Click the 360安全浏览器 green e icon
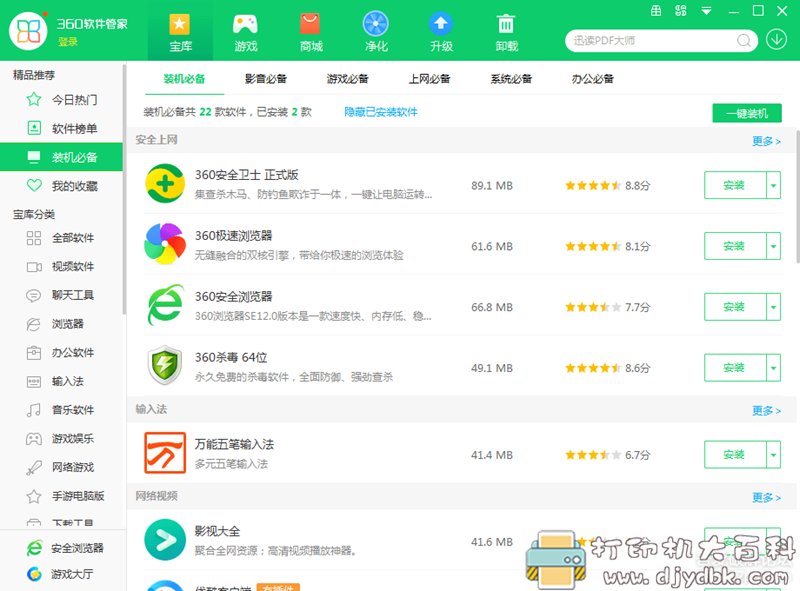Viewport: 800px width, 591px height. click(165, 305)
